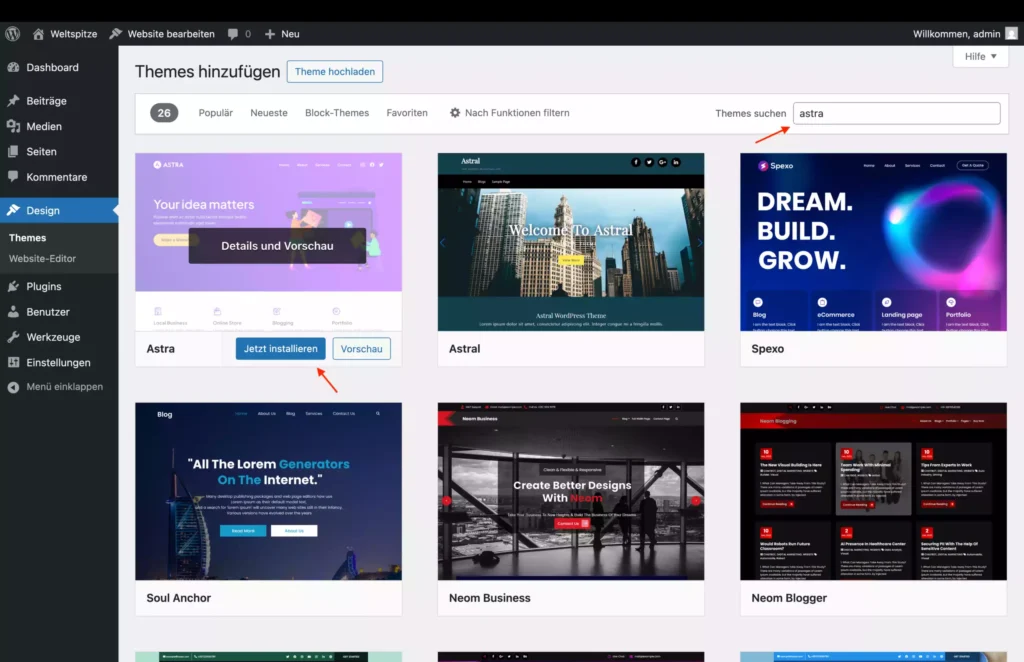Click the comments bubble icon in admin bar

[x=232, y=34]
